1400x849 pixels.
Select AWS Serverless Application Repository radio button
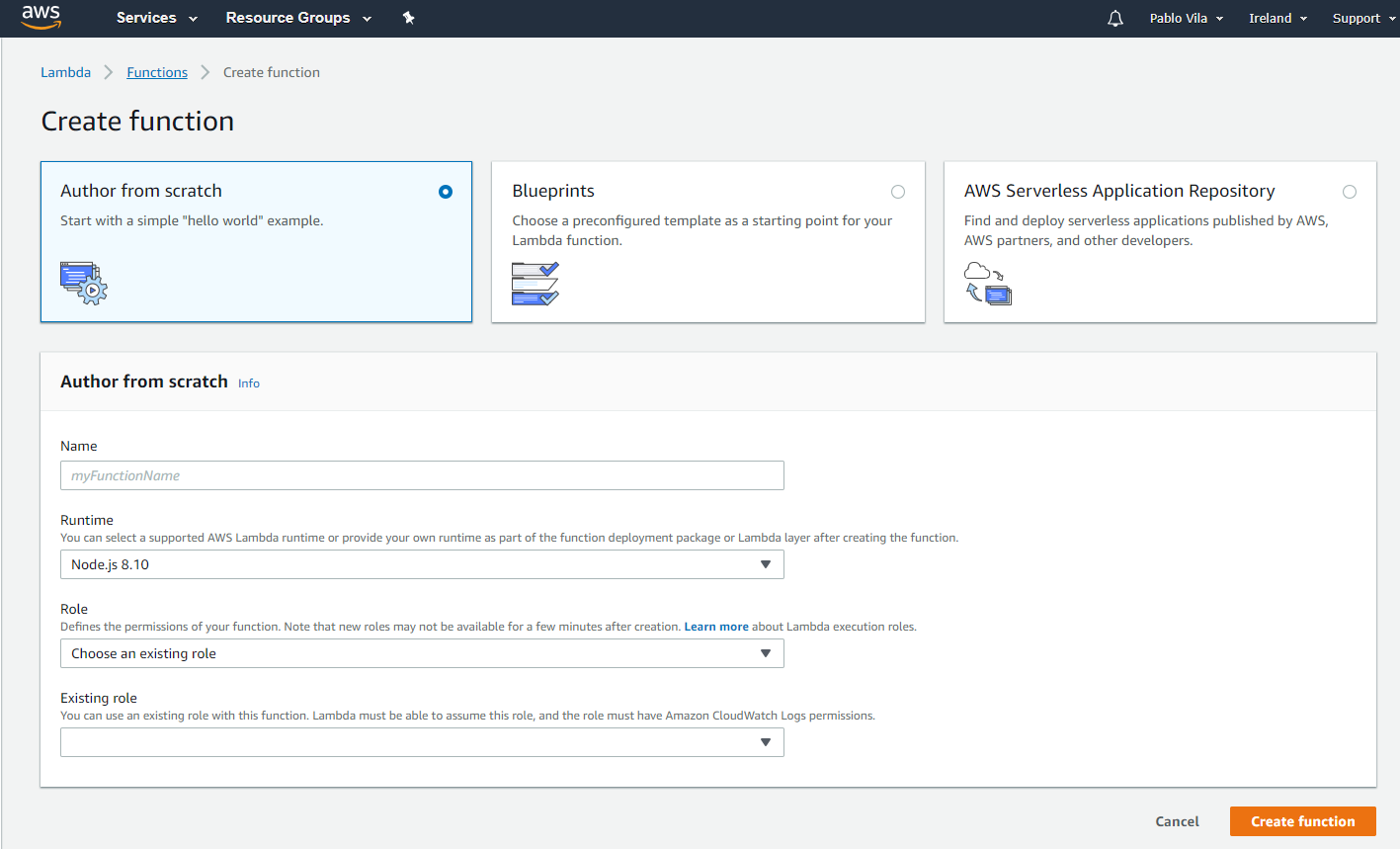tap(1350, 192)
